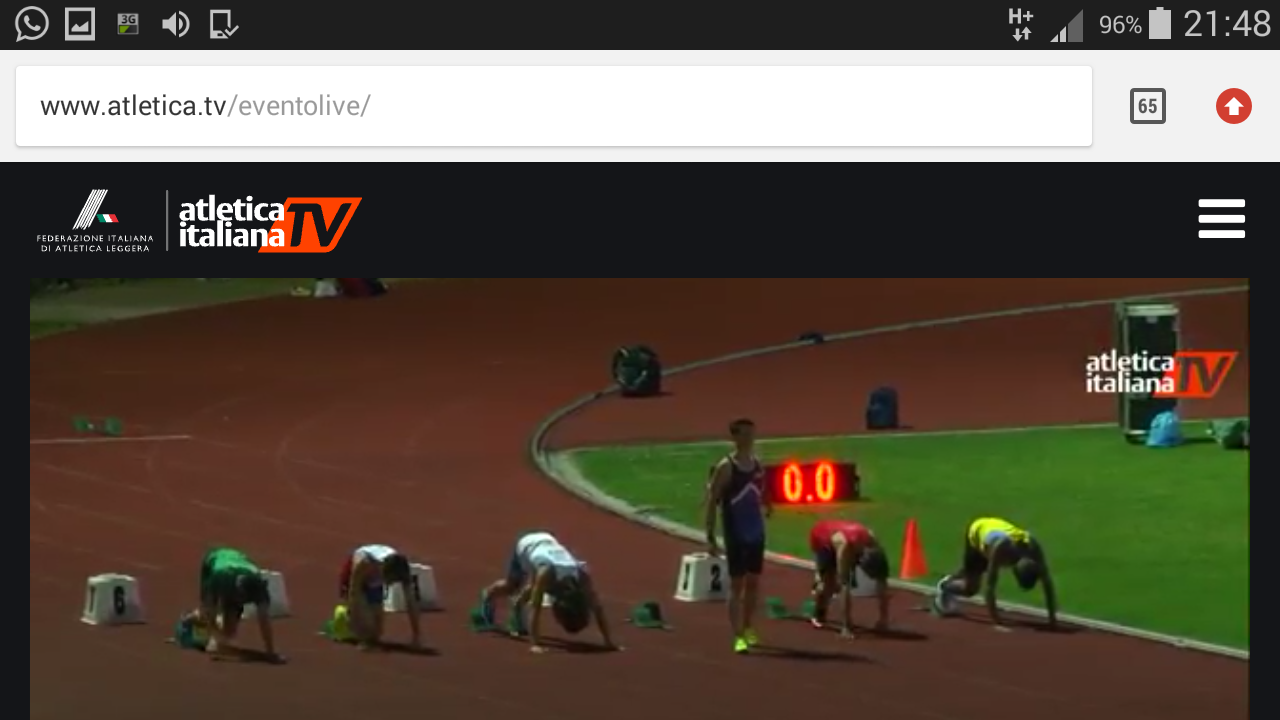Tap the H+ mobile data indicator
Viewport: 1280px width, 720px height.
[1021, 24]
